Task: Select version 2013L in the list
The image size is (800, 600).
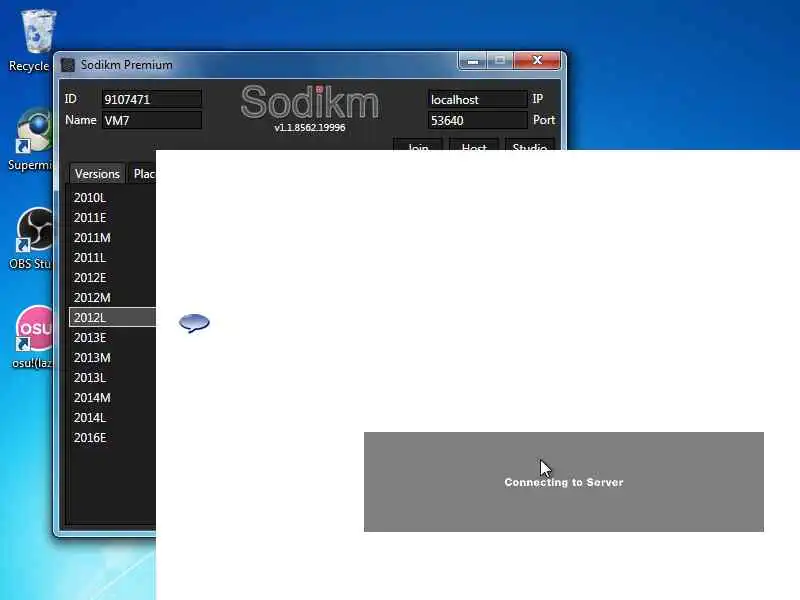Action: pyautogui.click(x=112, y=378)
